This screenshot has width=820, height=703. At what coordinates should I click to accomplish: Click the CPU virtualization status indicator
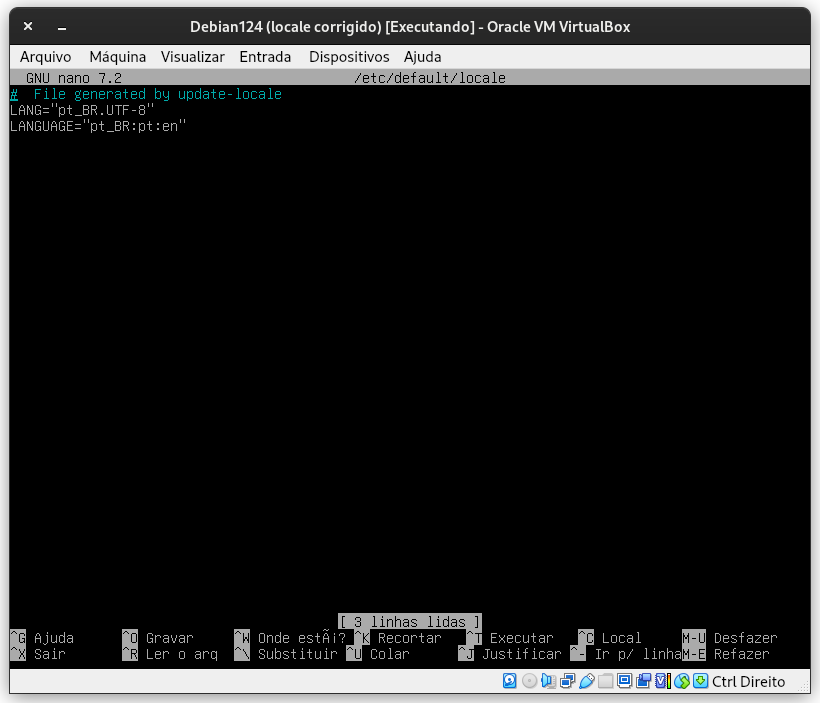(x=663, y=681)
